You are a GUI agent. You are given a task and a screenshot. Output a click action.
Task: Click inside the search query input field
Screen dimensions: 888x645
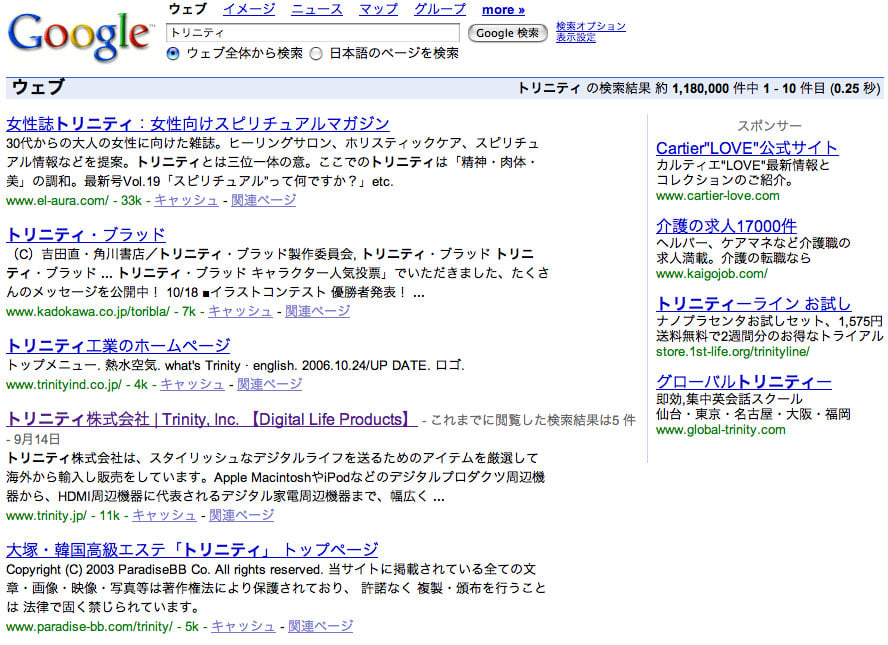point(310,31)
